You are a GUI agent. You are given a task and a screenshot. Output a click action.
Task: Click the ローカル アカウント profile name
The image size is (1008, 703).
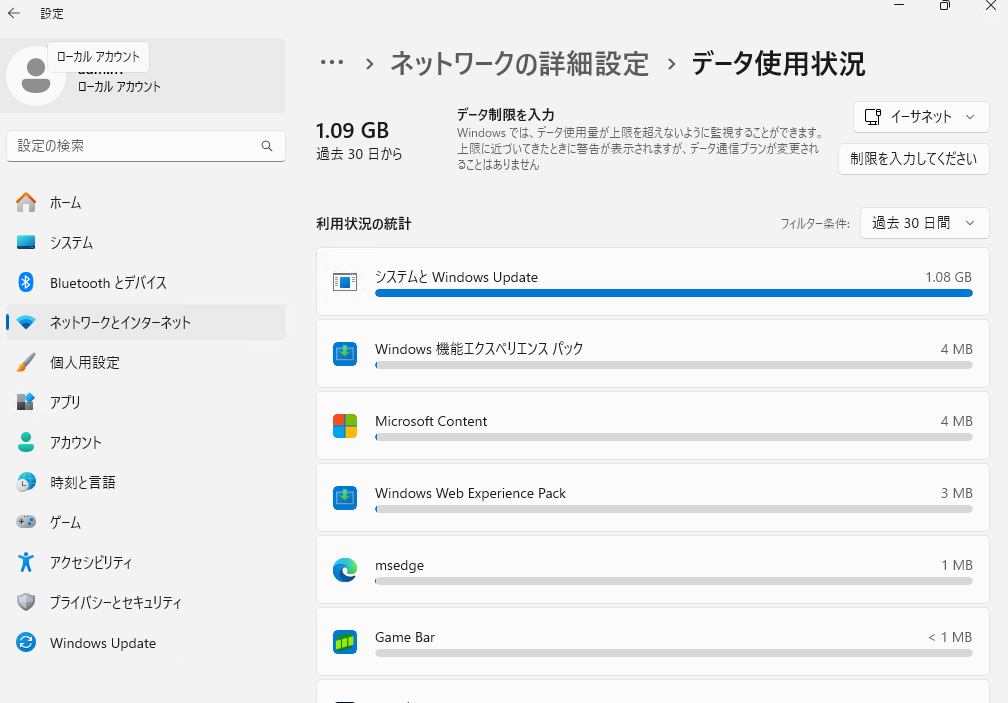pyautogui.click(x=119, y=87)
